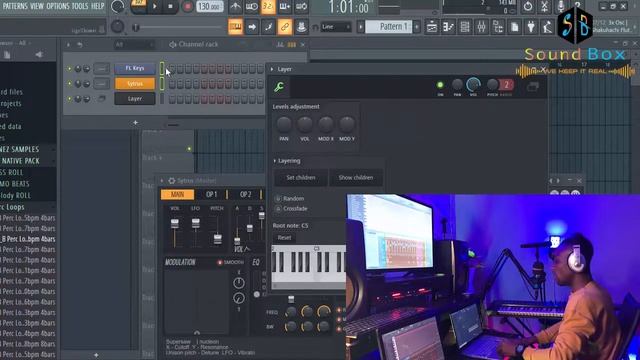Open the Playlist view icon
This screenshot has width=640, height=360.
click(432, 27)
